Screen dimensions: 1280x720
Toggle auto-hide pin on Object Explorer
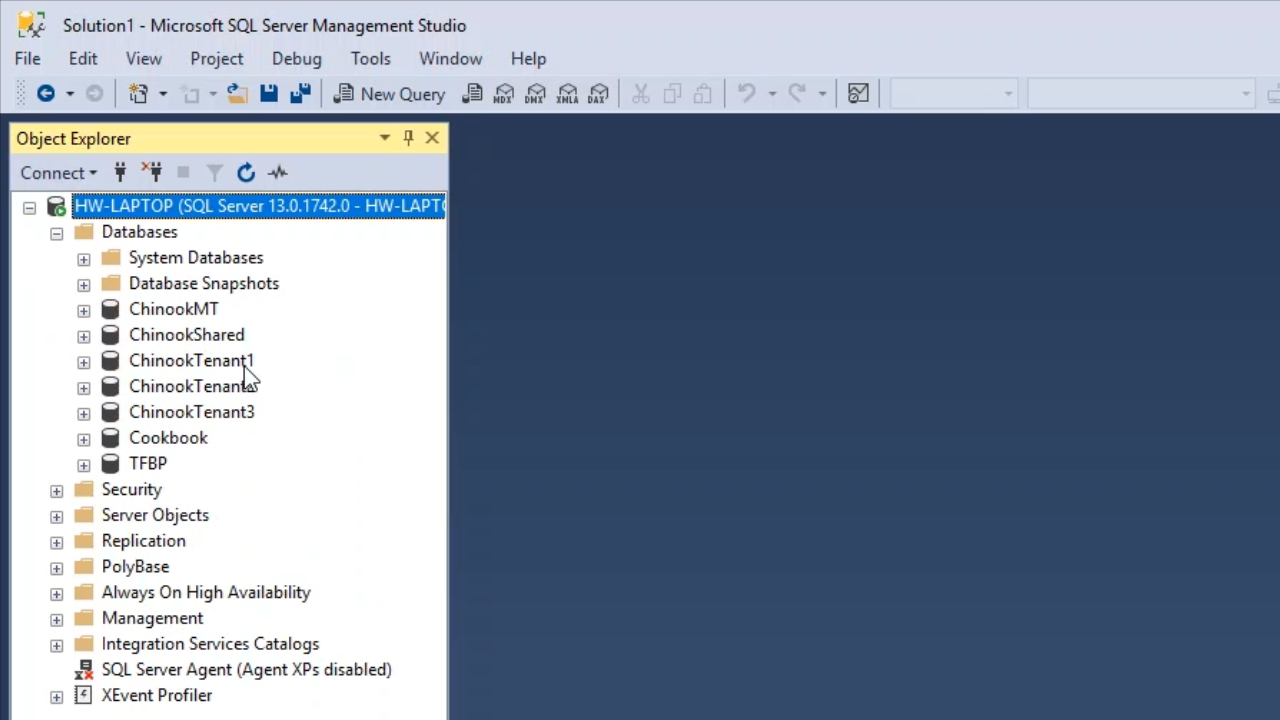click(408, 138)
